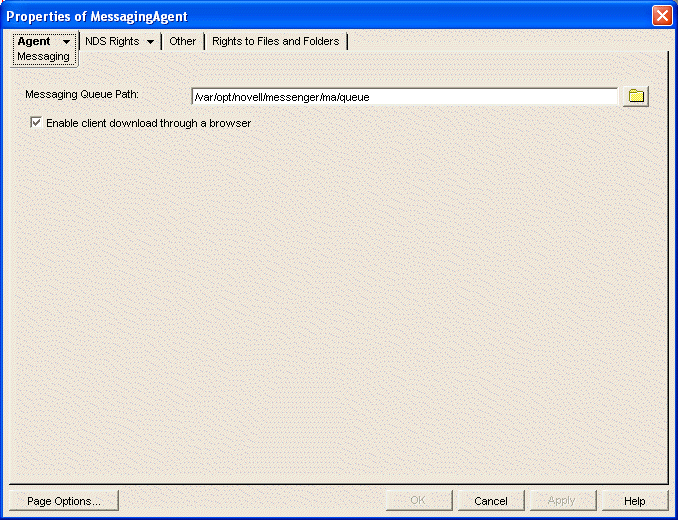Open the Other tab

click(x=183, y=42)
